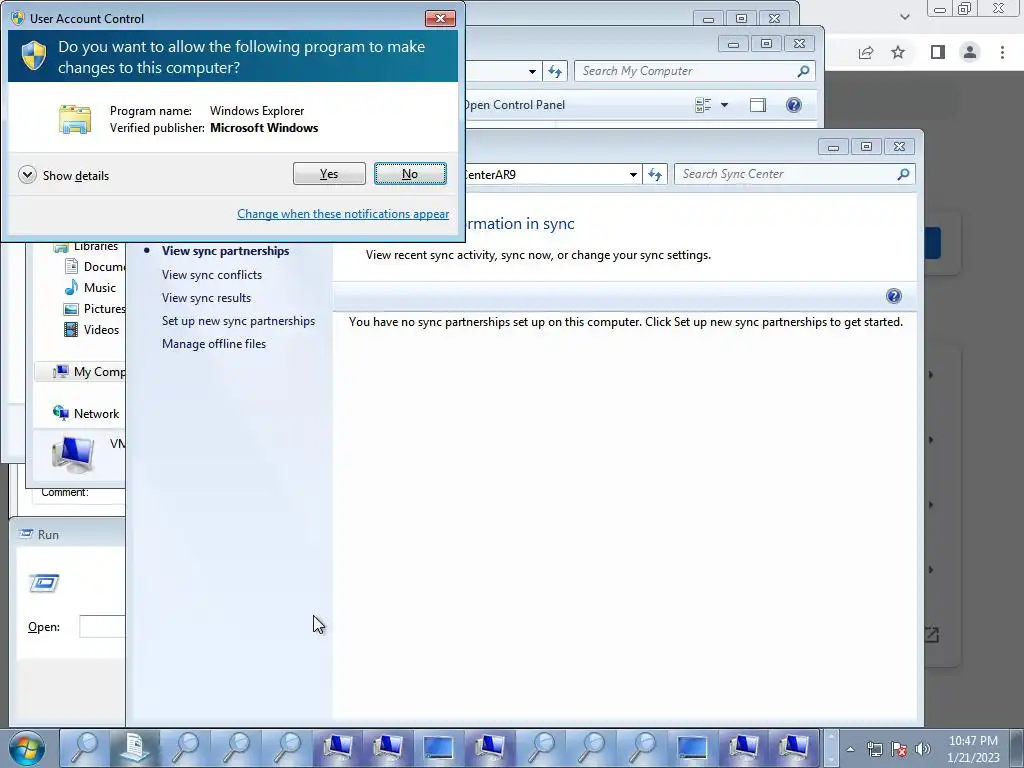Click Chrome share page icon
The width and height of the screenshot is (1024, 768).
coord(866,52)
